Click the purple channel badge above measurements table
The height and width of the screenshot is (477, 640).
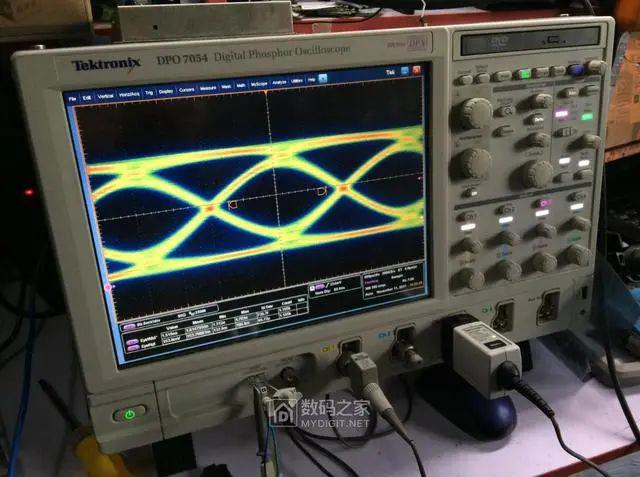129,327
